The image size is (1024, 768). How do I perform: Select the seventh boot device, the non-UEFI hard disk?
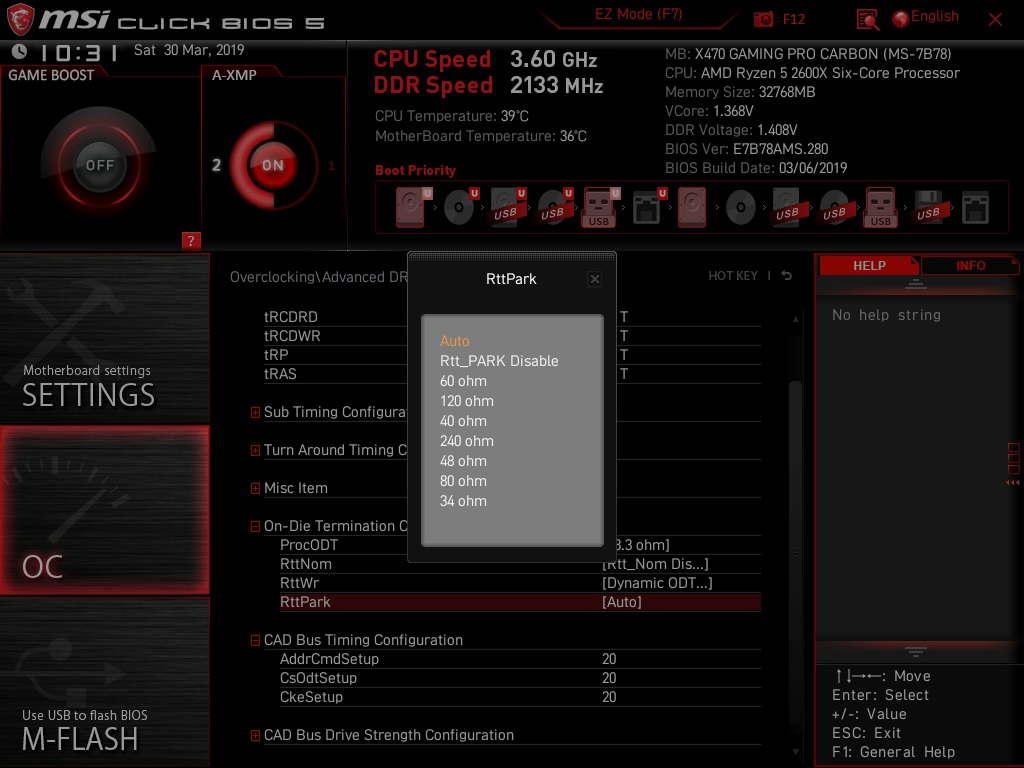point(692,207)
